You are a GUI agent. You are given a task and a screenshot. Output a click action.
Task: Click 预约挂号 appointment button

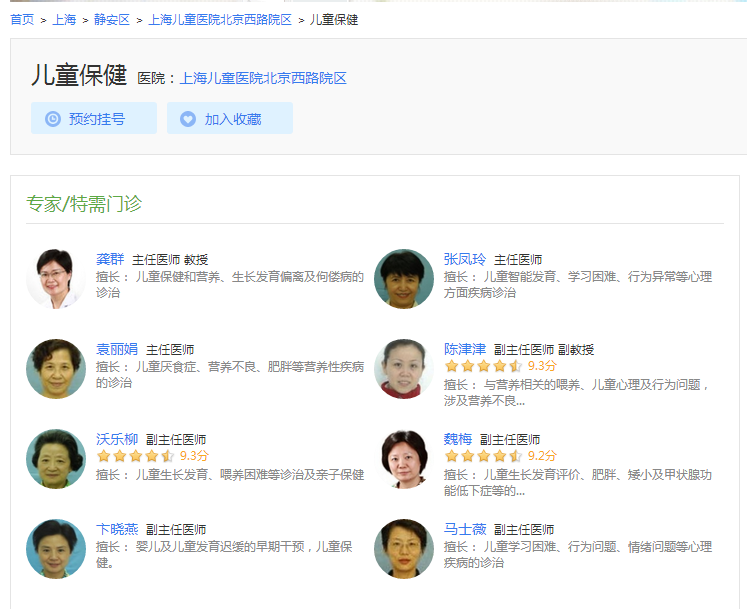[x=94, y=118]
